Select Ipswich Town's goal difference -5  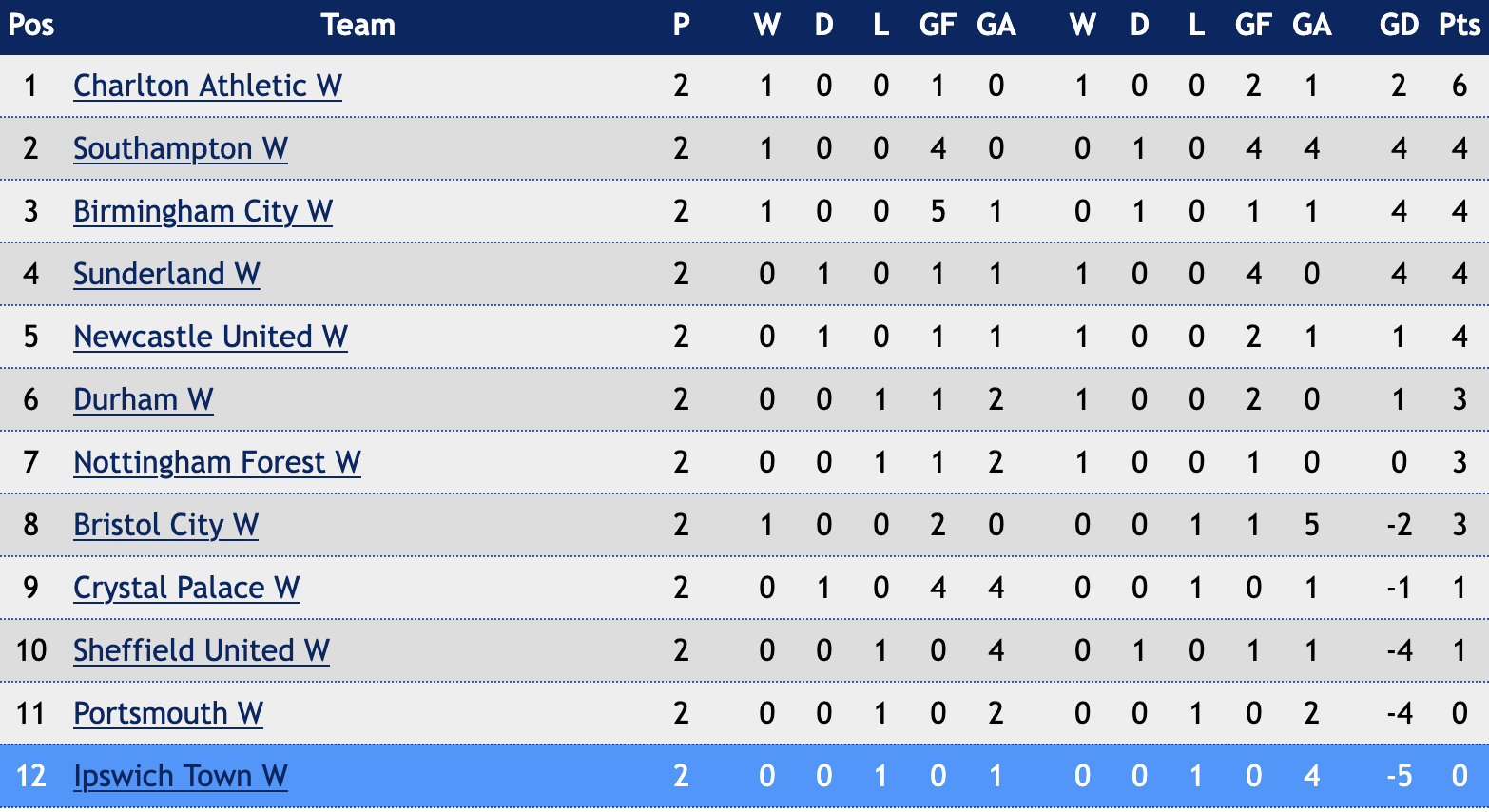point(1399,776)
